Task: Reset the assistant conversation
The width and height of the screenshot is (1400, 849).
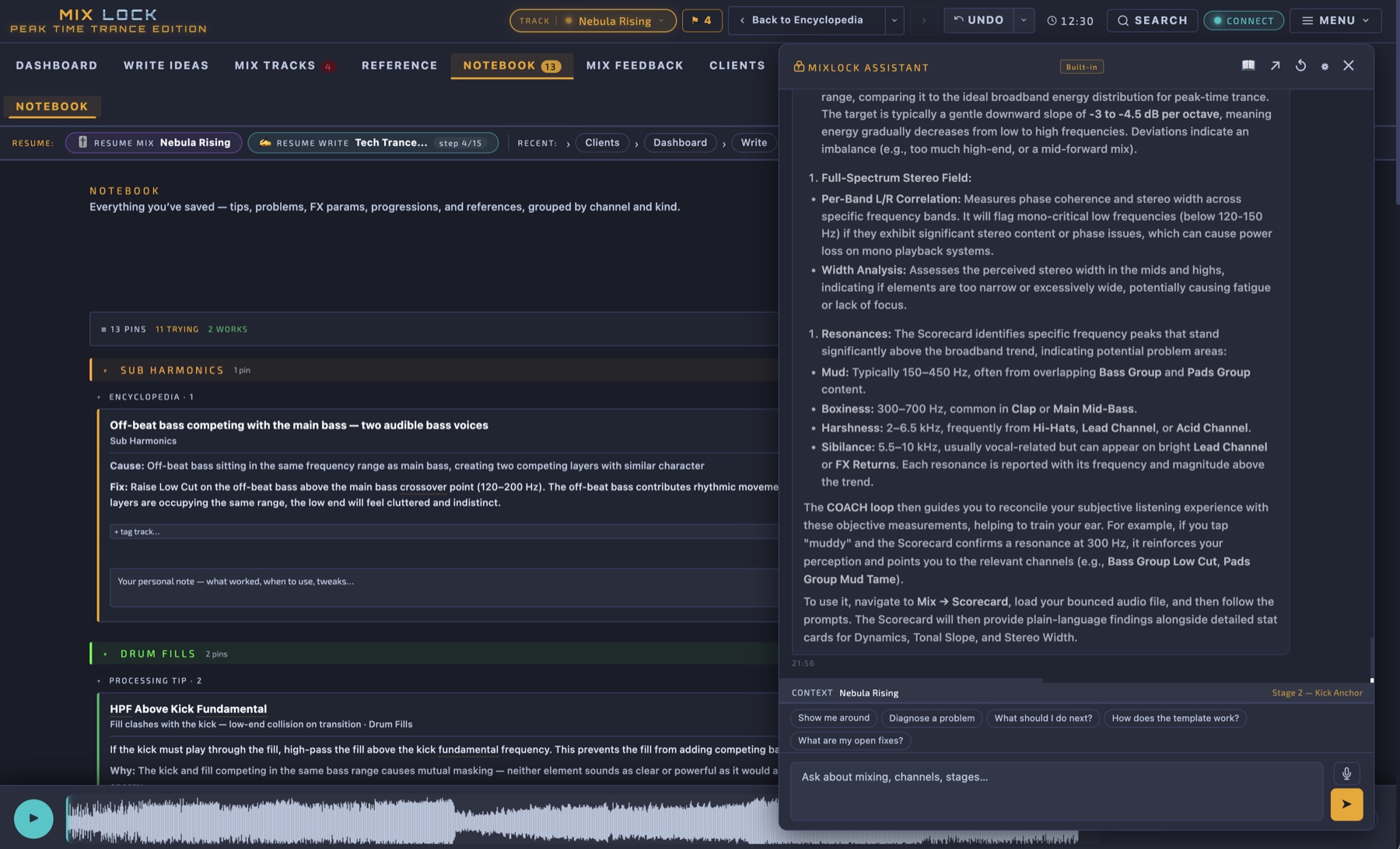Action: [x=1300, y=65]
